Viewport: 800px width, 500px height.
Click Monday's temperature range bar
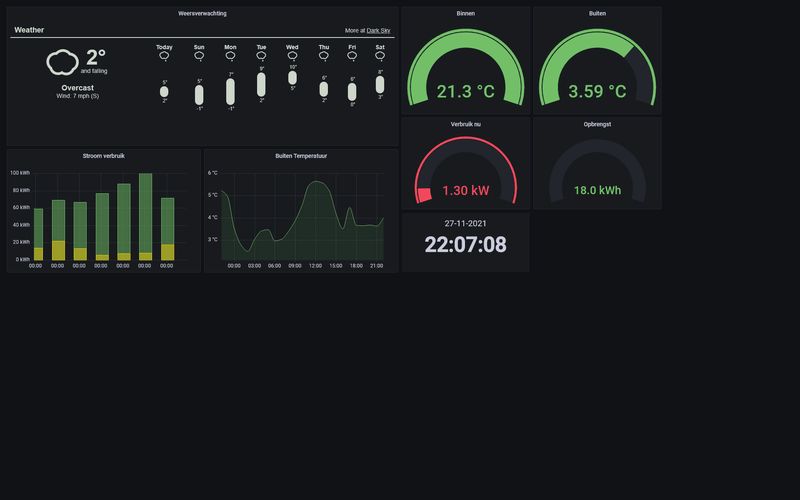(230, 92)
